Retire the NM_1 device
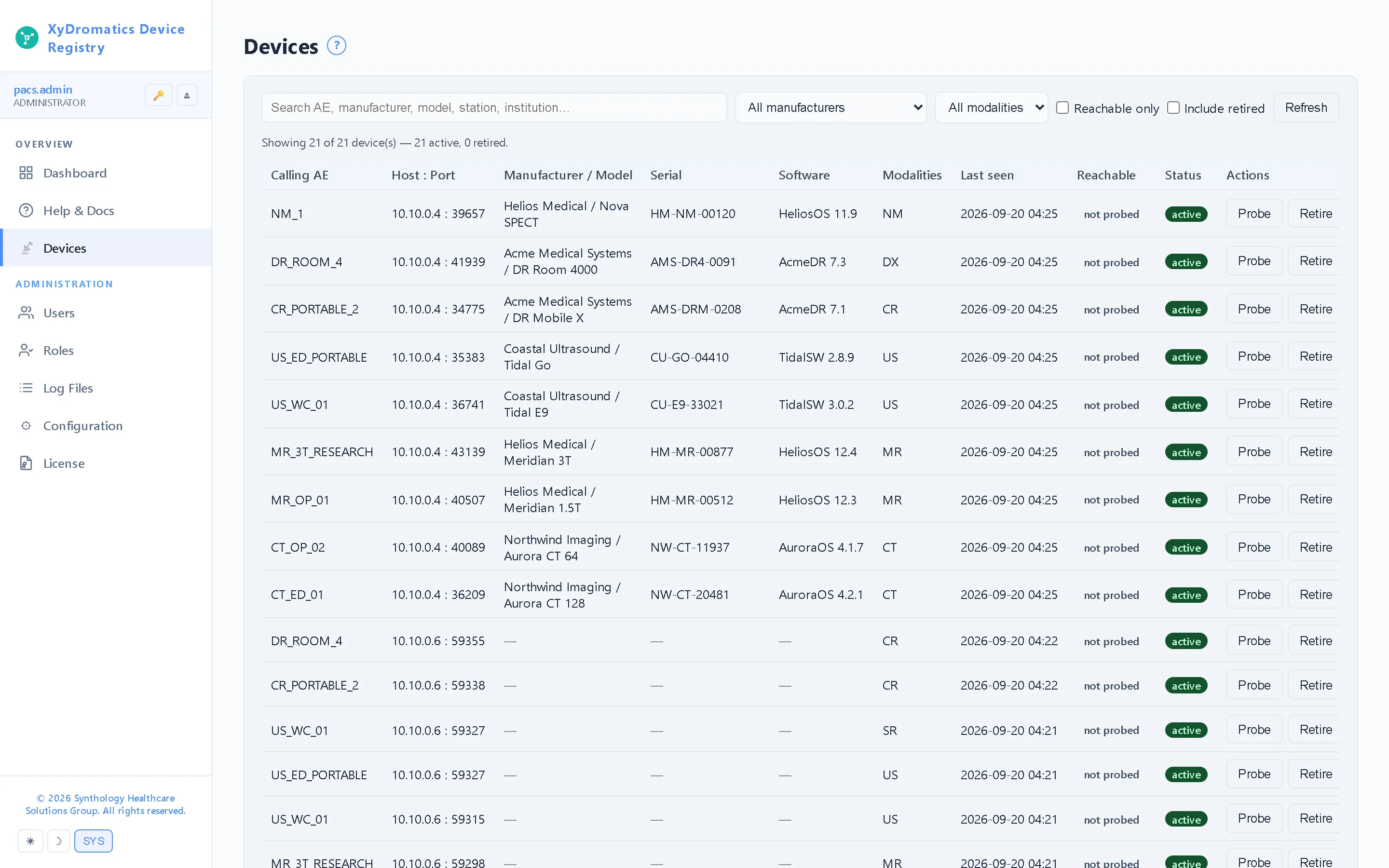The image size is (1389, 868). tap(1315, 214)
